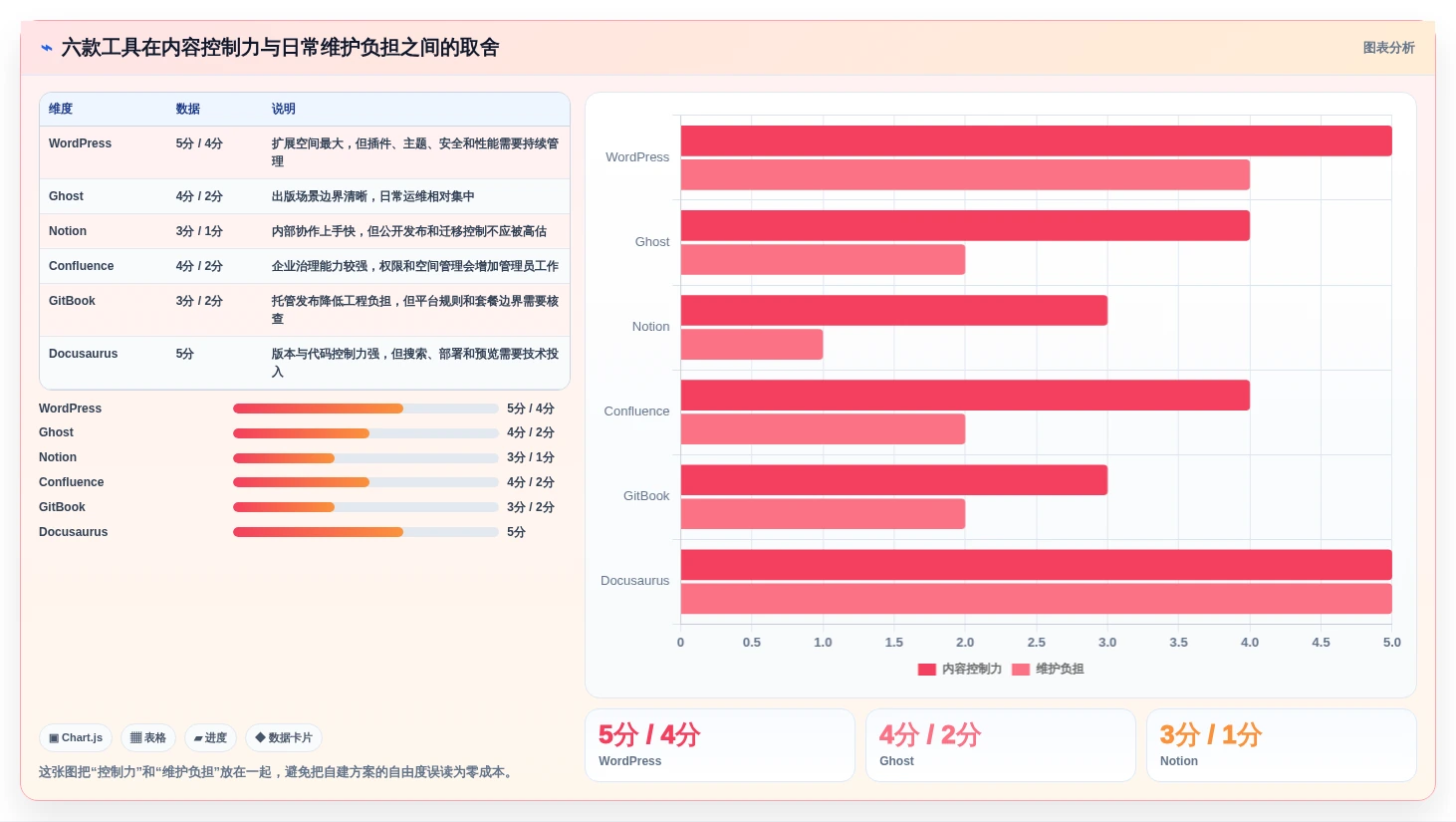
Task: Click the Confluence chart axis label
Action: tap(636, 411)
